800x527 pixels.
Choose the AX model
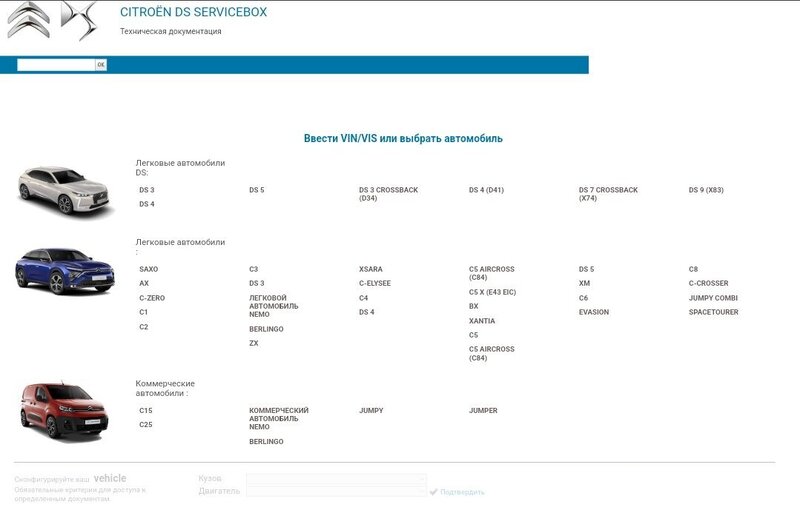(x=144, y=283)
